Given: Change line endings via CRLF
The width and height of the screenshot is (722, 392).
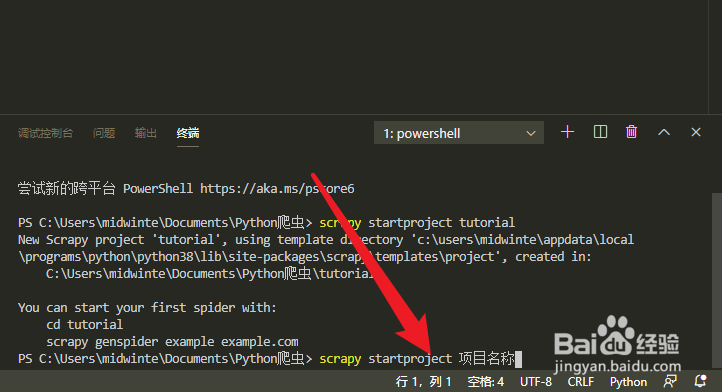Looking at the screenshot, I should (x=581, y=382).
